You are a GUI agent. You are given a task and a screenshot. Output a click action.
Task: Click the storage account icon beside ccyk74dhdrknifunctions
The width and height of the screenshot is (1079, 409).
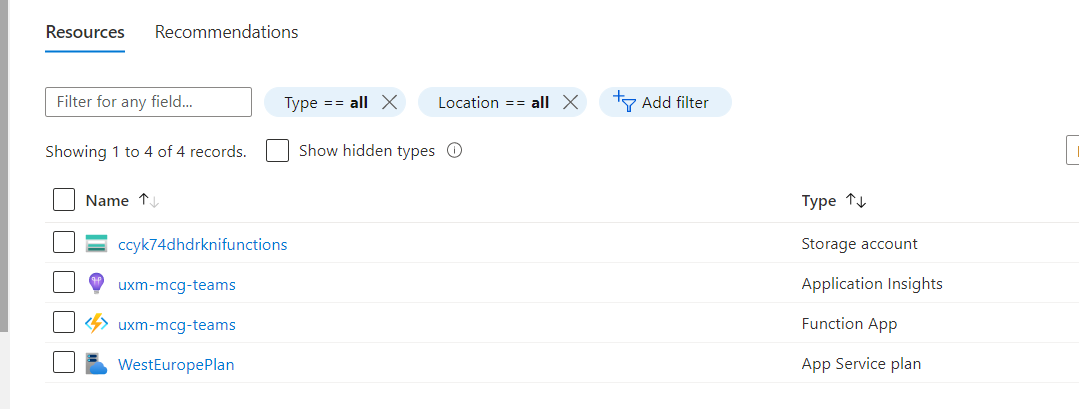tap(96, 243)
